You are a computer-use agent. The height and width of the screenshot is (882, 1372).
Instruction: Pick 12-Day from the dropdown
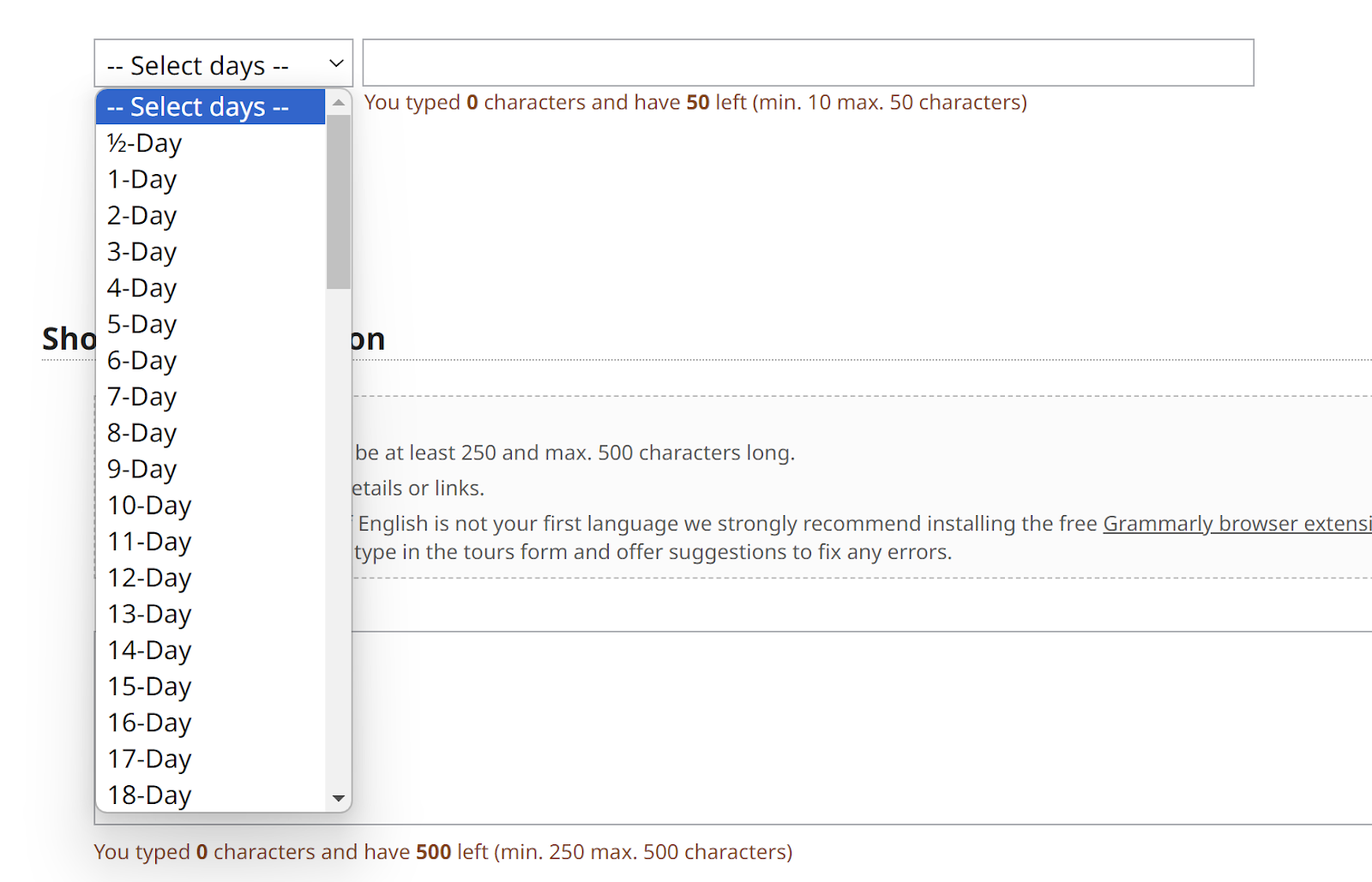210,578
